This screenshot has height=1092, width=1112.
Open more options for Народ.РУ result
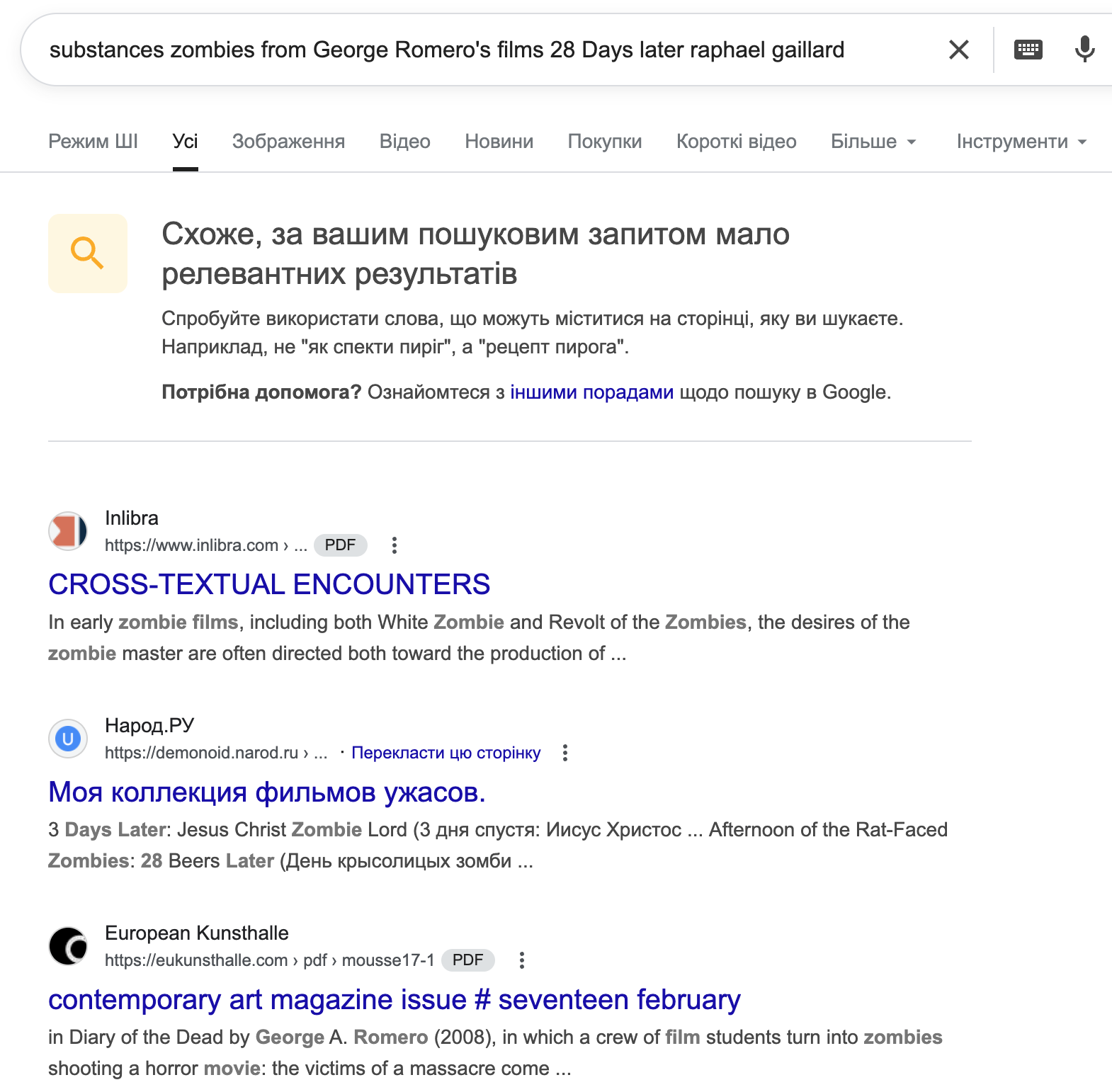tap(564, 753)
